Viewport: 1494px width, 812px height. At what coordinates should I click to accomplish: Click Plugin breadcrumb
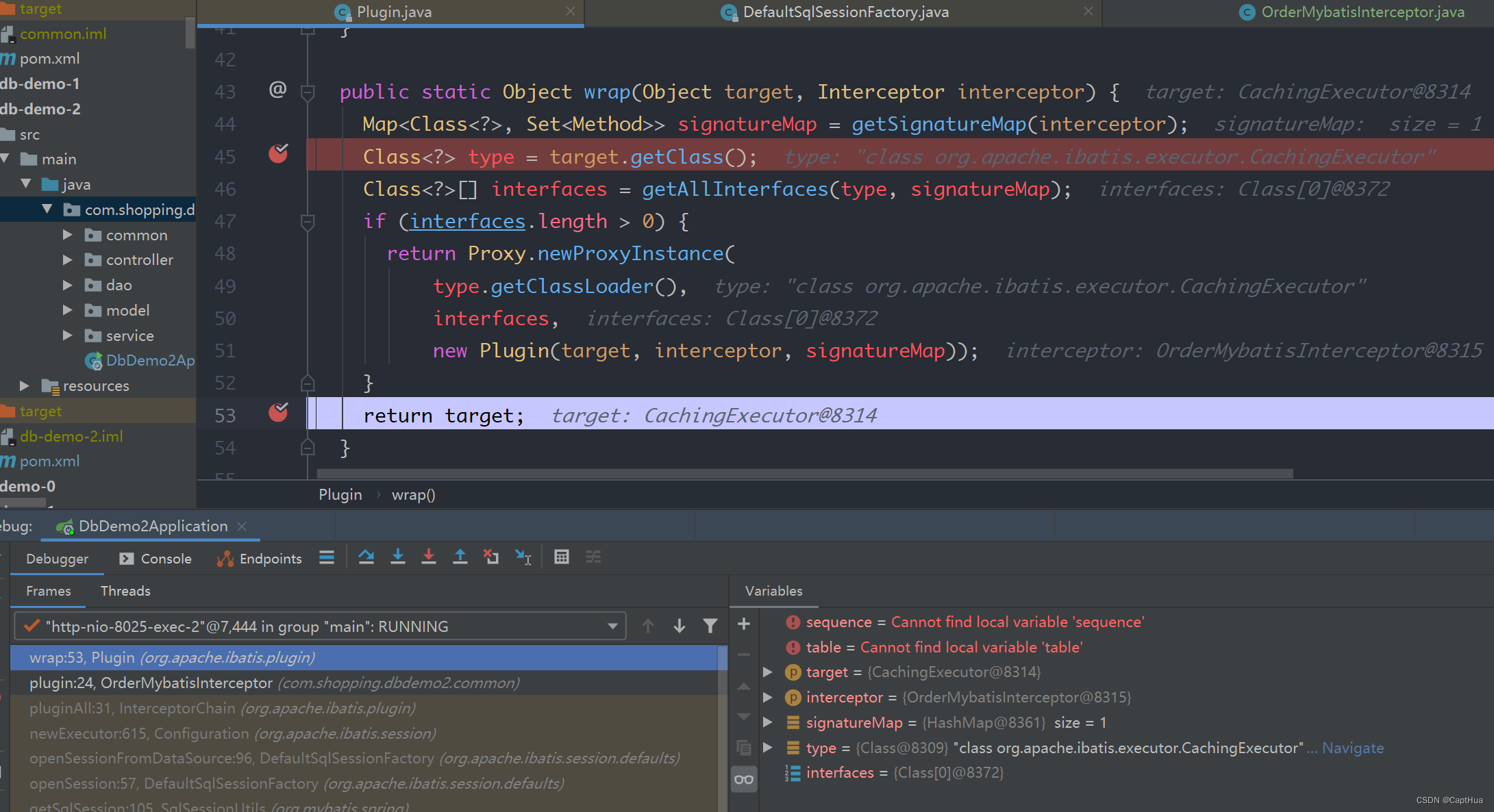click(340, 494)
